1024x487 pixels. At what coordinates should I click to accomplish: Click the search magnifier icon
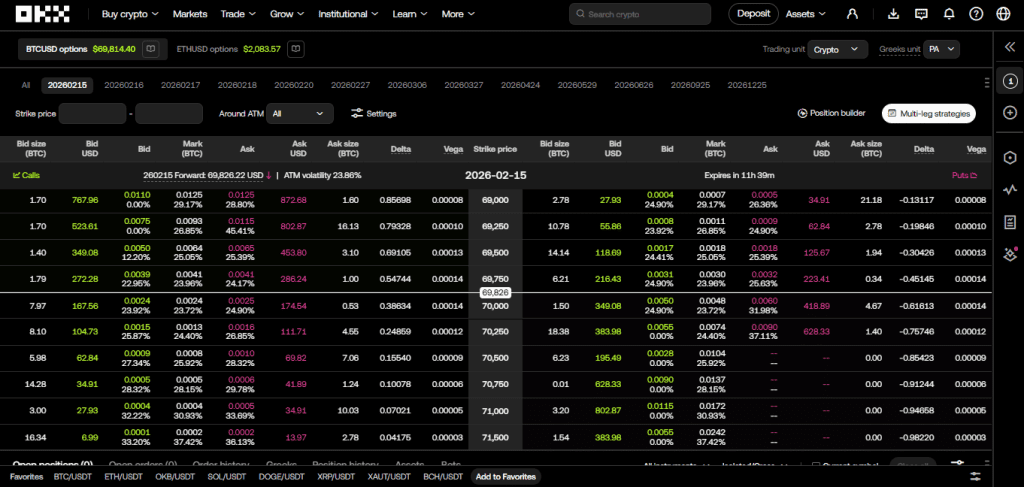click(x=580, y=14)
